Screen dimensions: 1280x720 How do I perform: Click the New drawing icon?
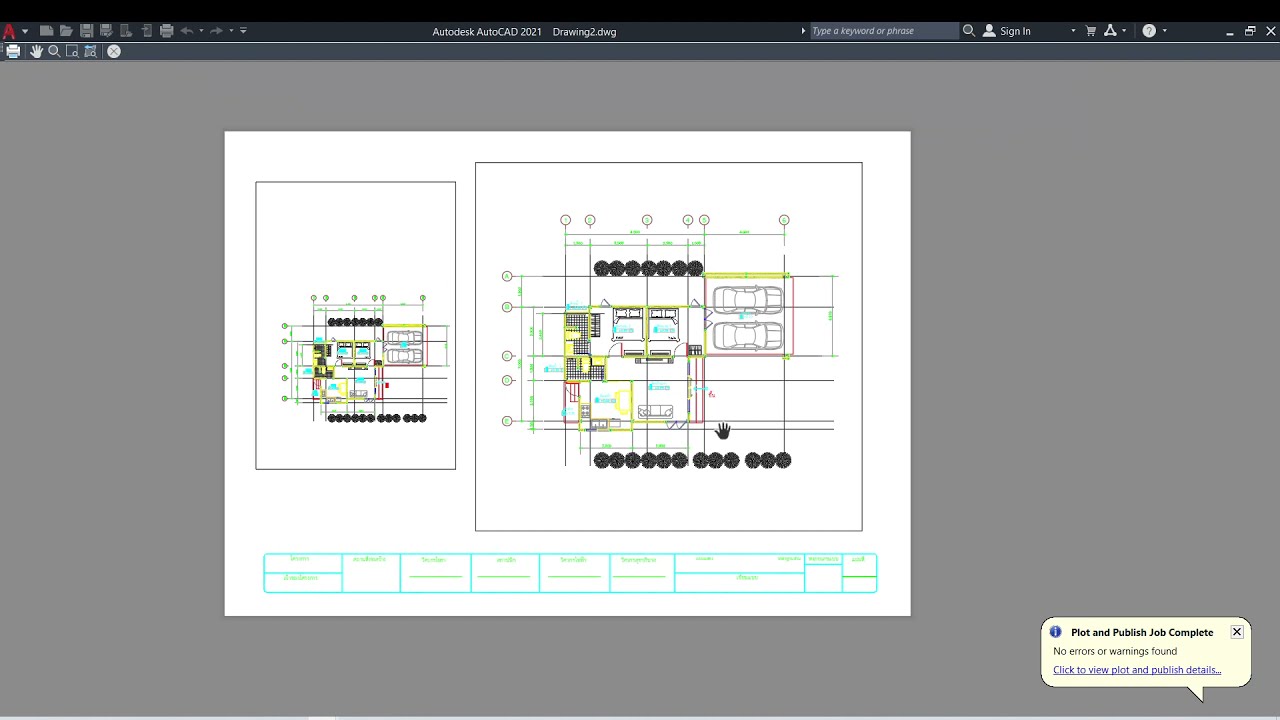tap(46, 31)
